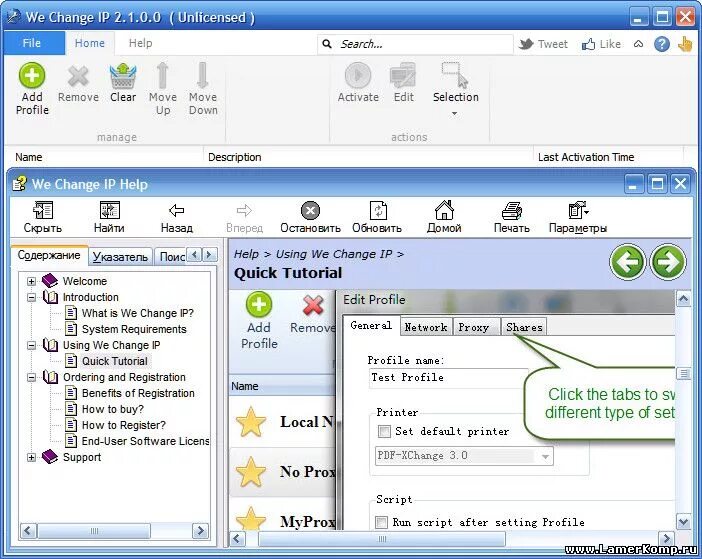Click the Домой (Home) house icon
The height and width of the screenshot is (559, 702).
(x=444, y=210)
